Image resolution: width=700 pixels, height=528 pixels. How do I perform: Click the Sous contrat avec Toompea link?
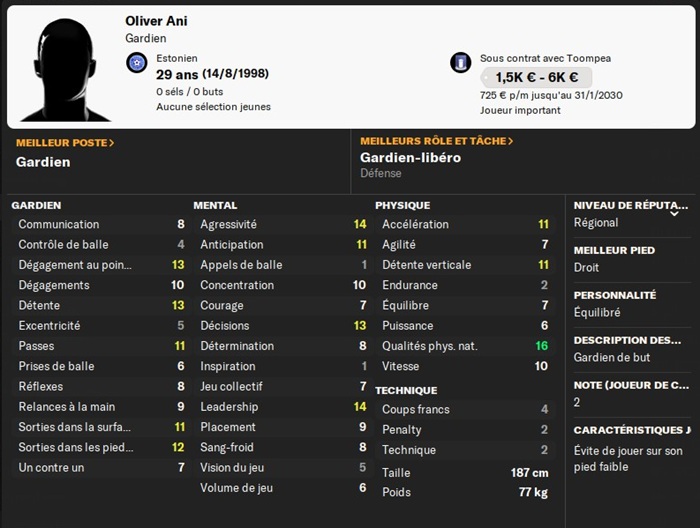point(531,58)
